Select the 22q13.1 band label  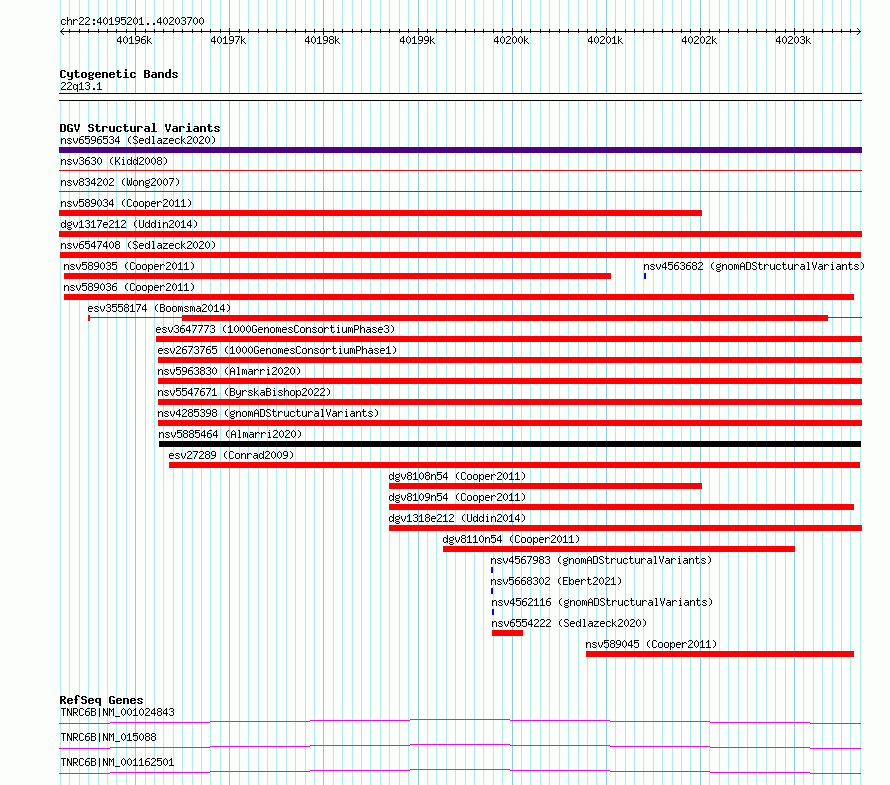click(x=81, y=86)
